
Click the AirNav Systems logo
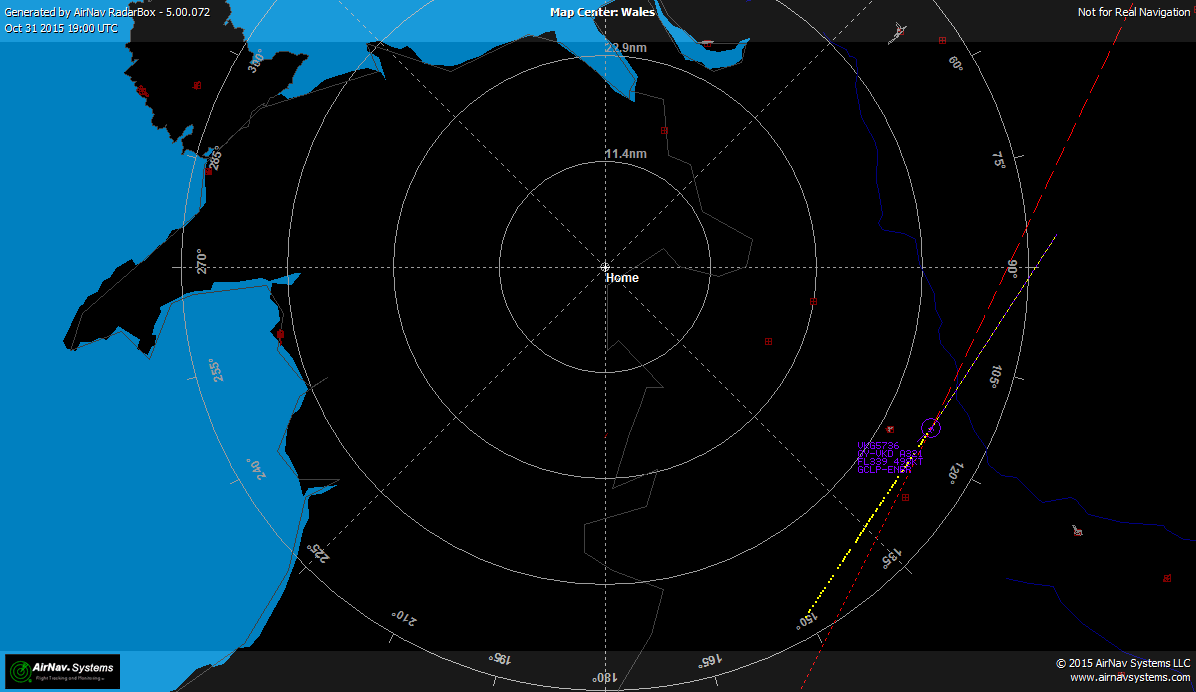(x=62, y=671)
